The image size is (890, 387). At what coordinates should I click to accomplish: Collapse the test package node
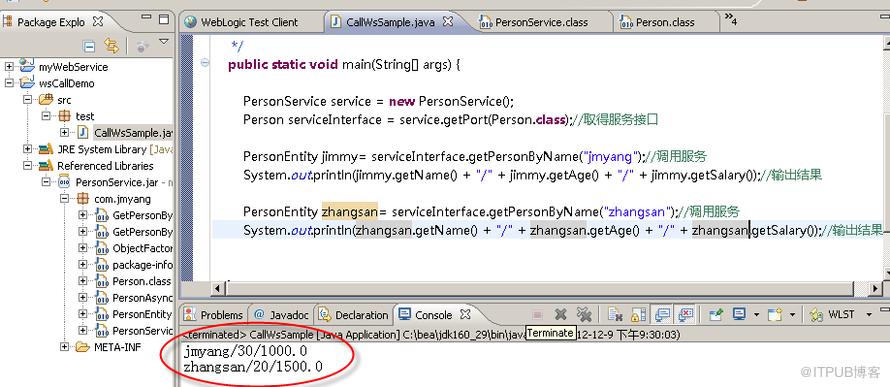pos(46,116)
